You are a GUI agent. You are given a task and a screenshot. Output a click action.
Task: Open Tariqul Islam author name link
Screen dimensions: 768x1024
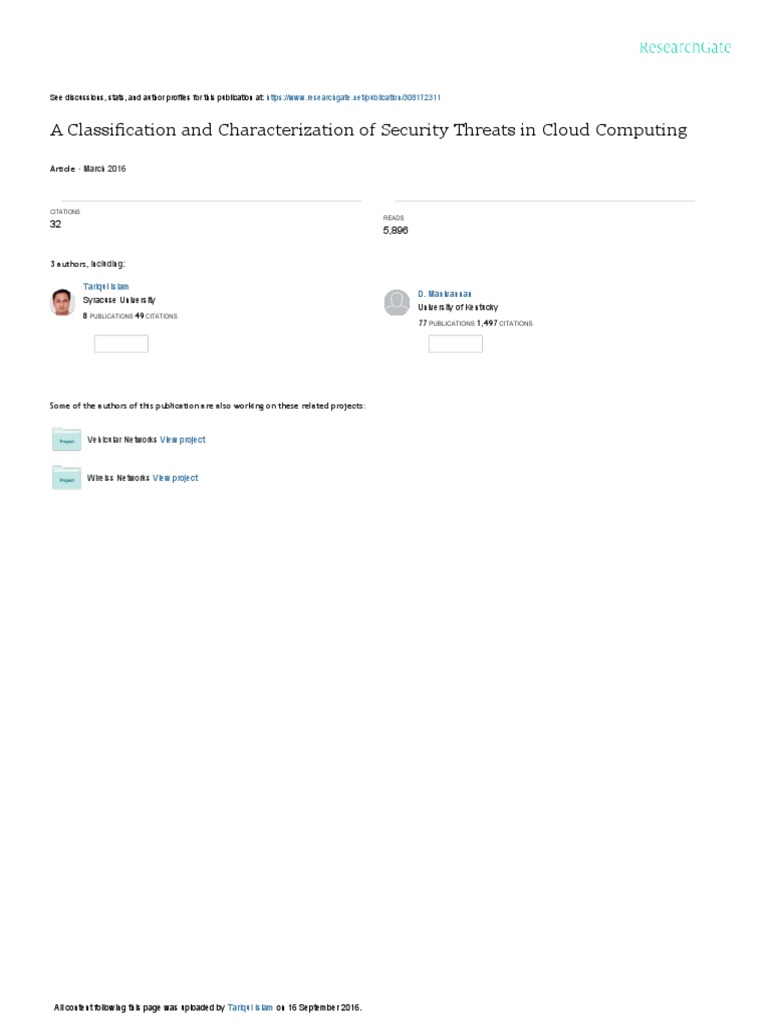(x=105, y=286)
